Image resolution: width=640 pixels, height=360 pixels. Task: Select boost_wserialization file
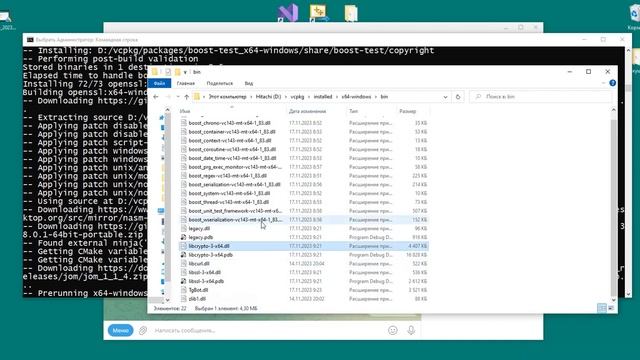pos(235,220)
